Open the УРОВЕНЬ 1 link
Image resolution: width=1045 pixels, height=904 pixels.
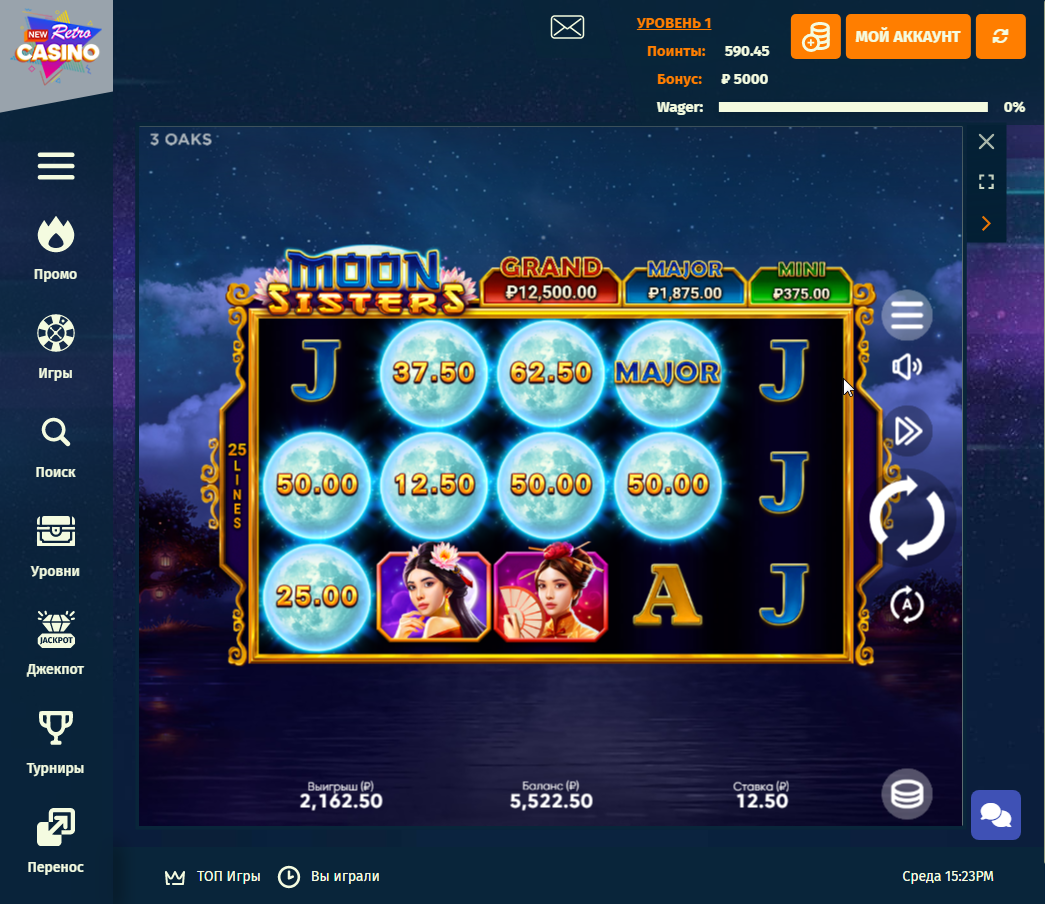674,23
